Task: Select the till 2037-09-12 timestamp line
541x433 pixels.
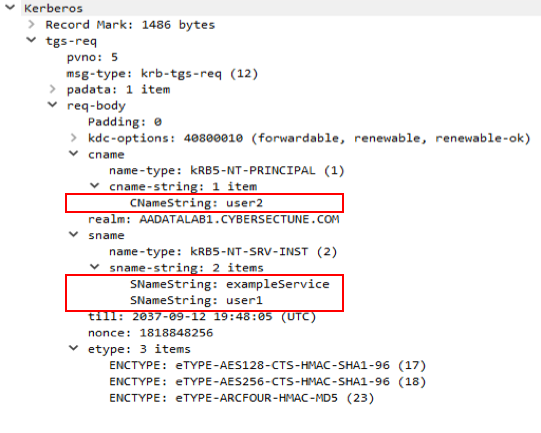Action: 202,316
